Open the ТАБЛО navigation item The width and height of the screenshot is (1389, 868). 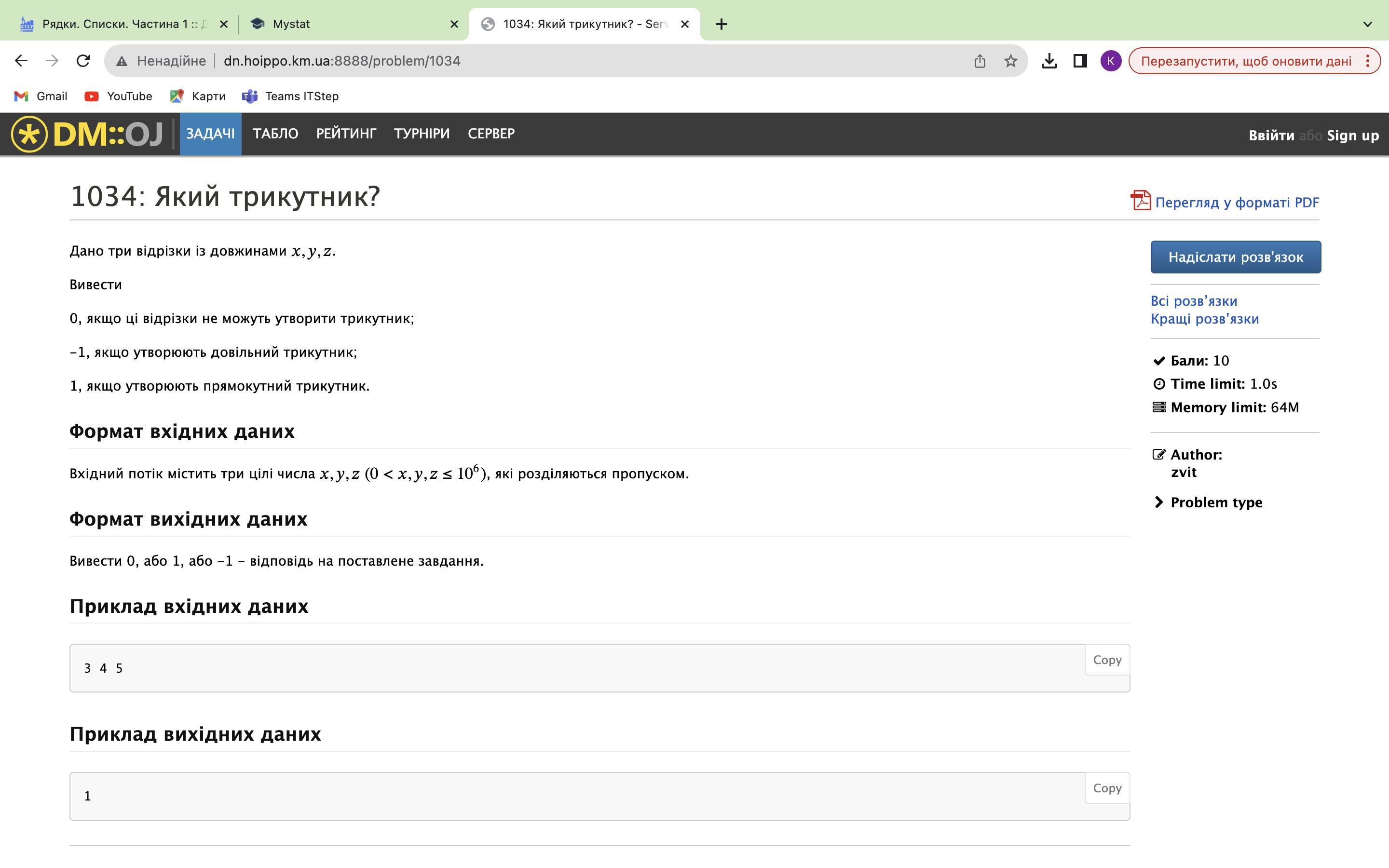click(x=275, y=134)
